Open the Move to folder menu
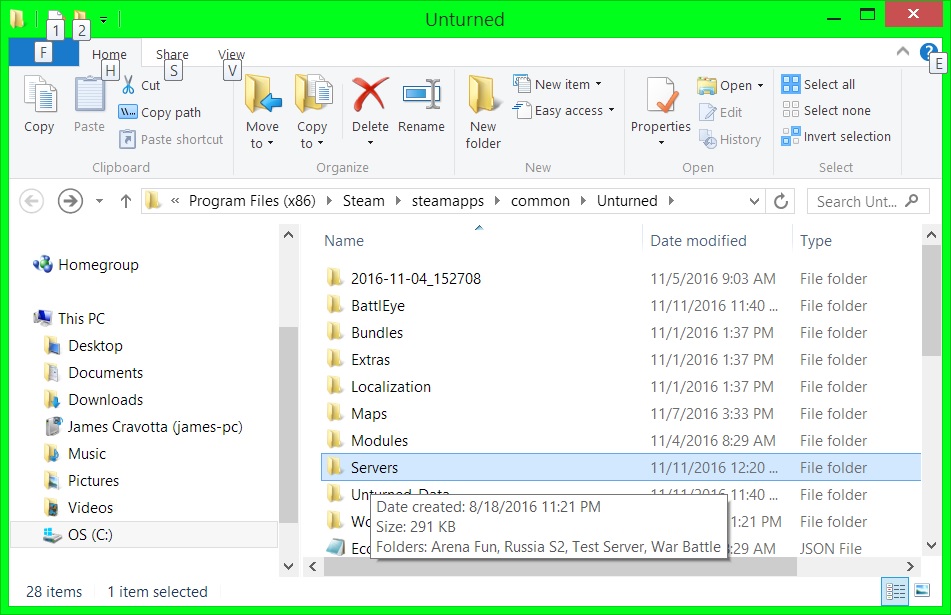This screenshot has width=951, height=615. click(x=262, y=112)
